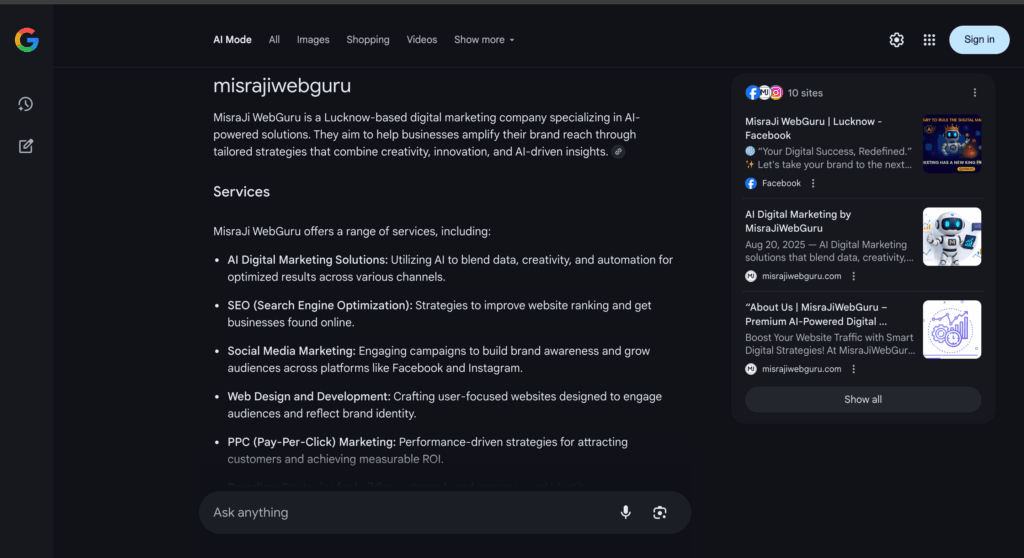Click the Google logo
This screenshot has width=1024, height=558.
(x=27, y=40)
